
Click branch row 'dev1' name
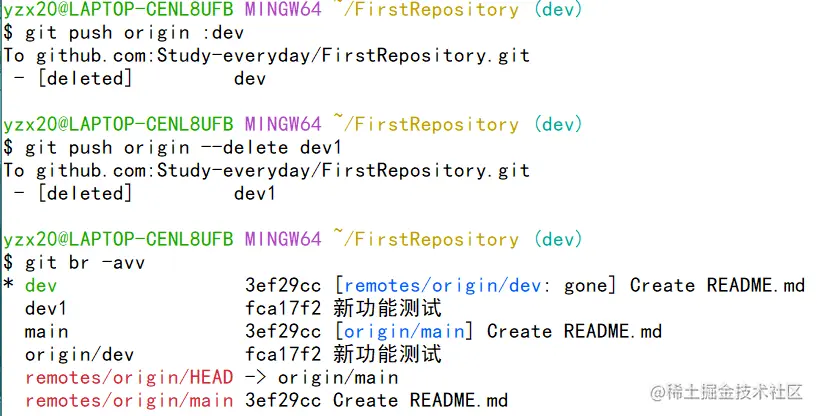(46, 309)
